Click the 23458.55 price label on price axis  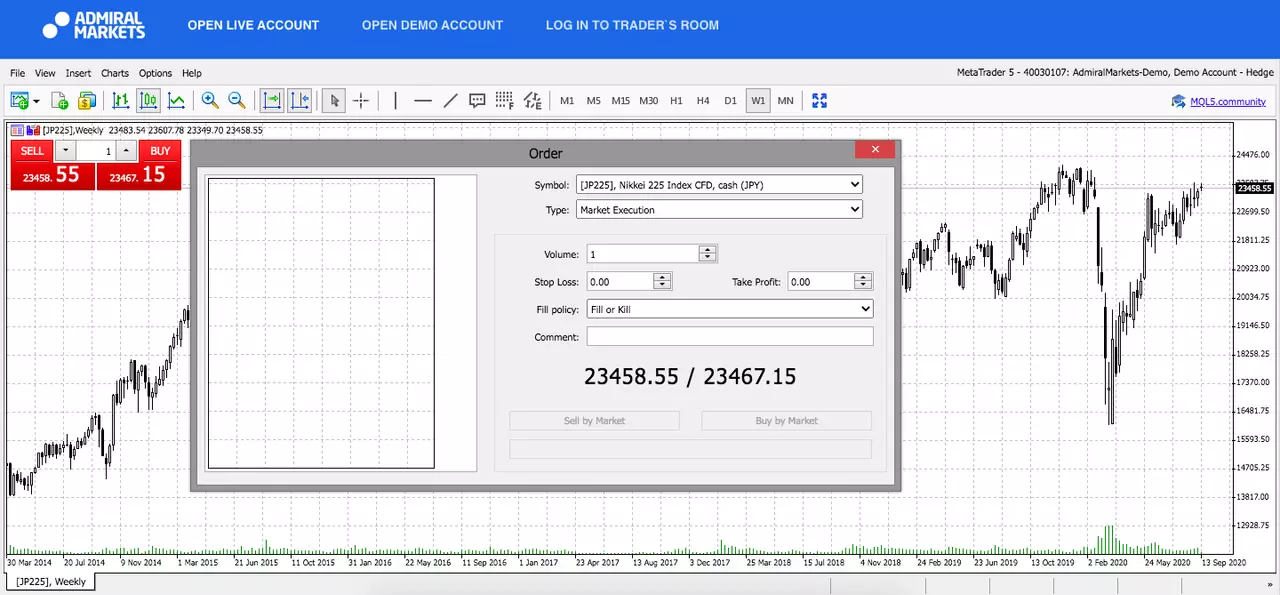coord(1254,188)
